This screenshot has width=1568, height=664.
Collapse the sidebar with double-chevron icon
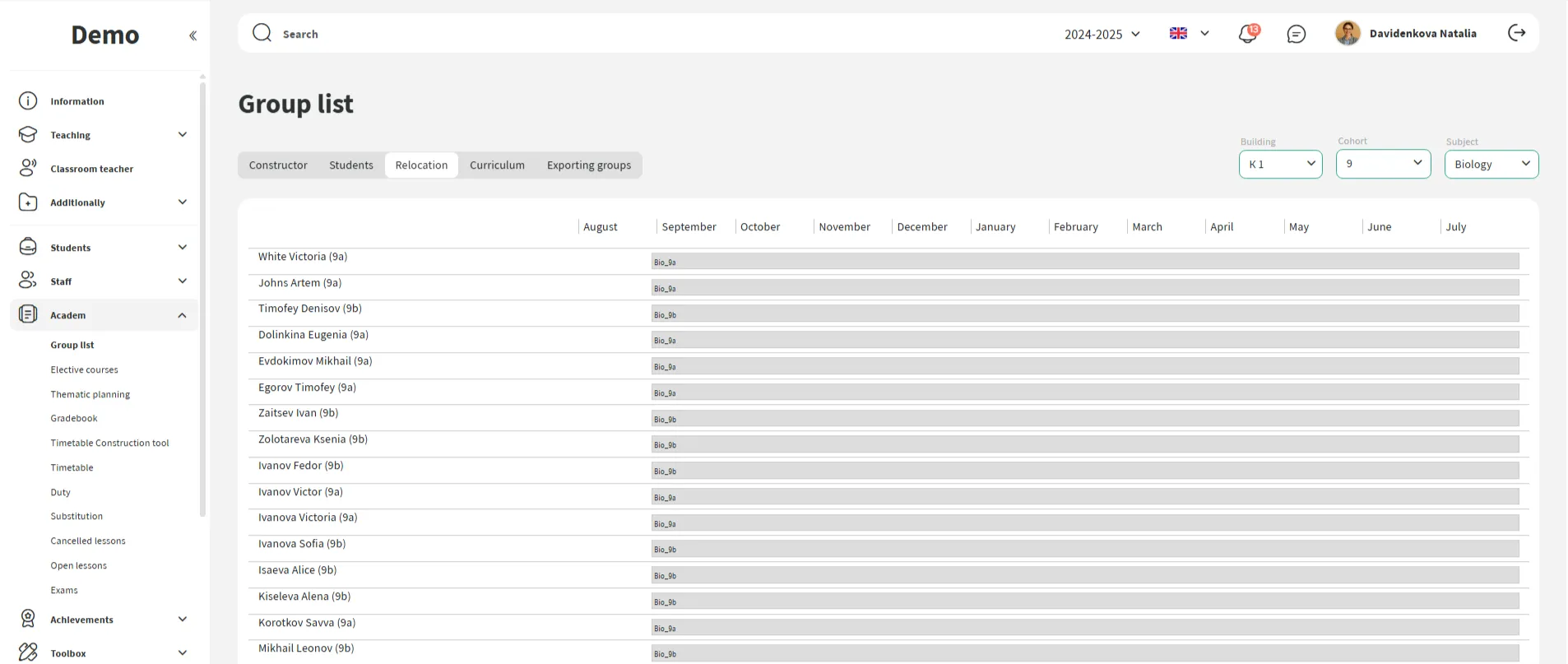coord(193,35)
